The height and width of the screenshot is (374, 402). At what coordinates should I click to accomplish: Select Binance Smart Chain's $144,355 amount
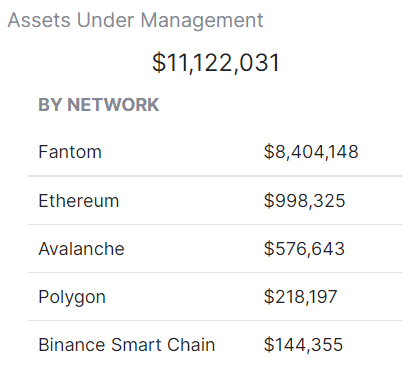pos(303,345)
